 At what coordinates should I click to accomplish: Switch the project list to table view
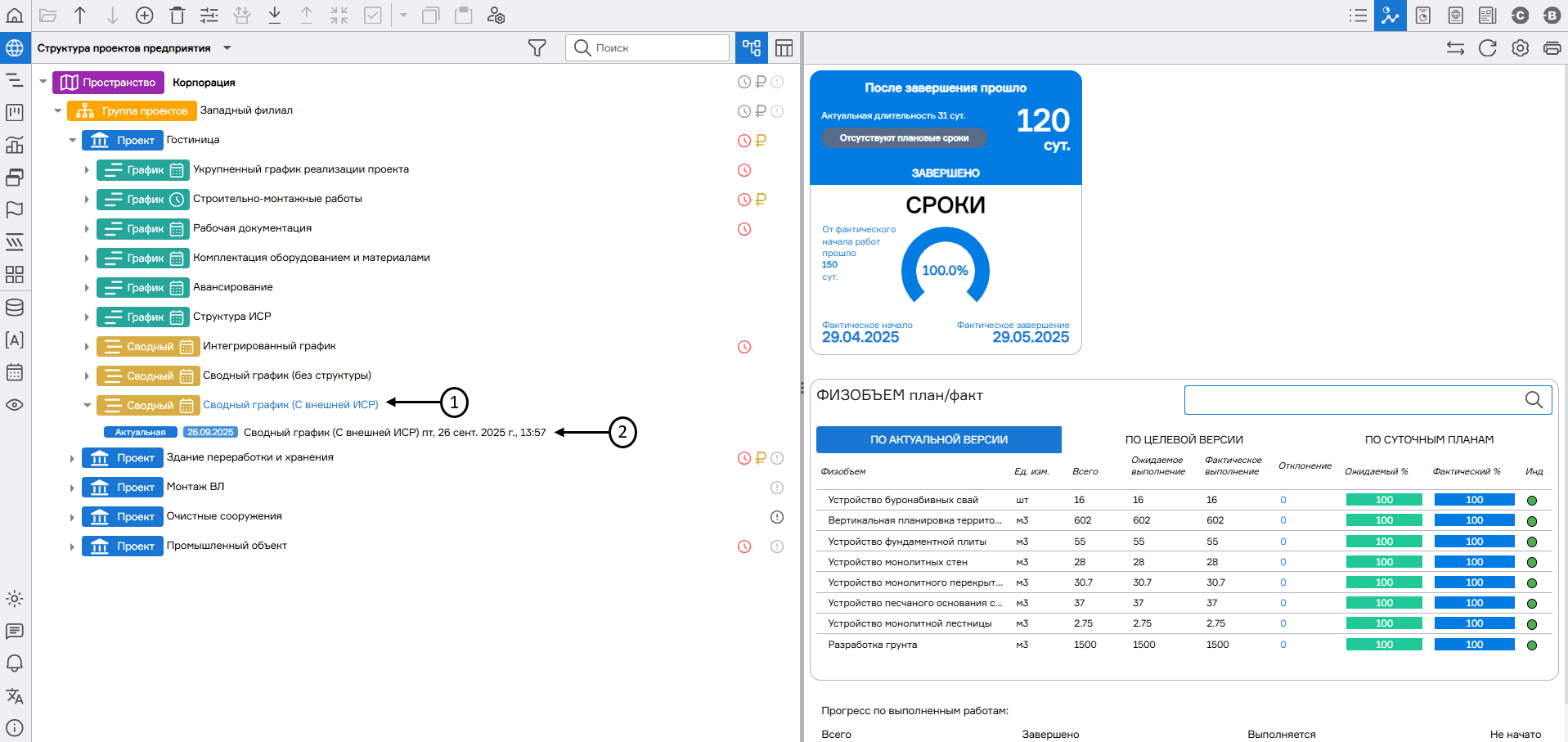784,48
